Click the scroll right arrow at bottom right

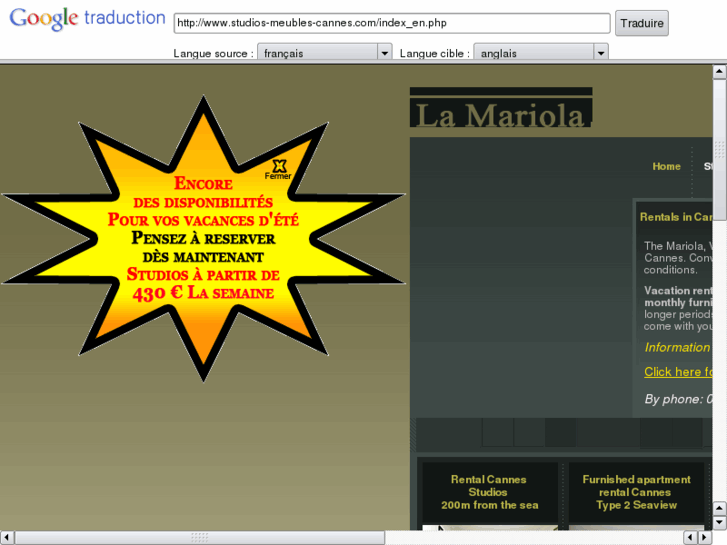[704, 537]
